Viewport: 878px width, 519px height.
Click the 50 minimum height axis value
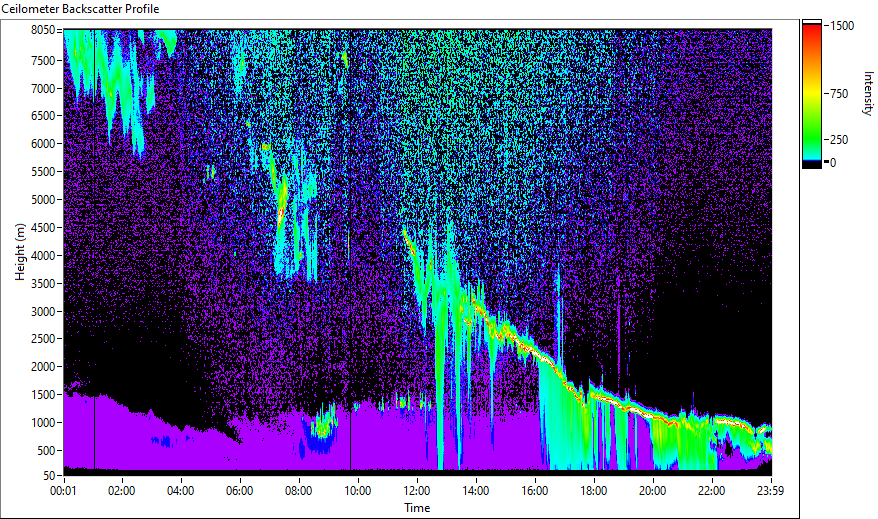pos(49,476)
